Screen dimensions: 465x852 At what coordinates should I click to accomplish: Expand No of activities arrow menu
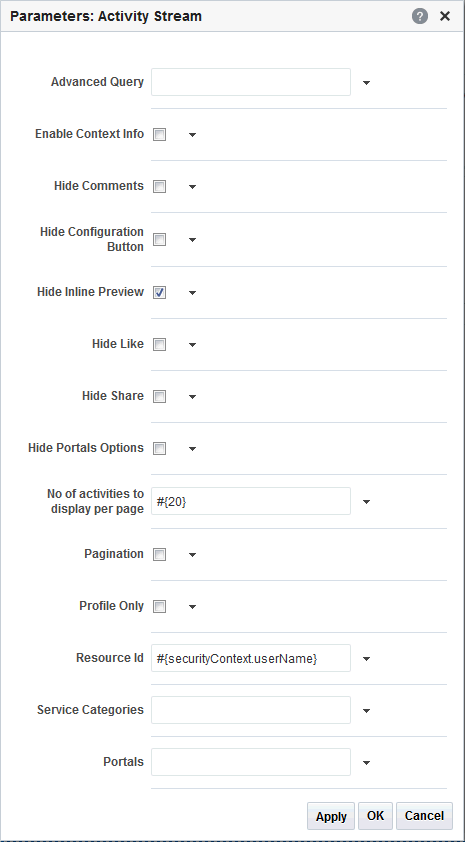tap(366, 502)
